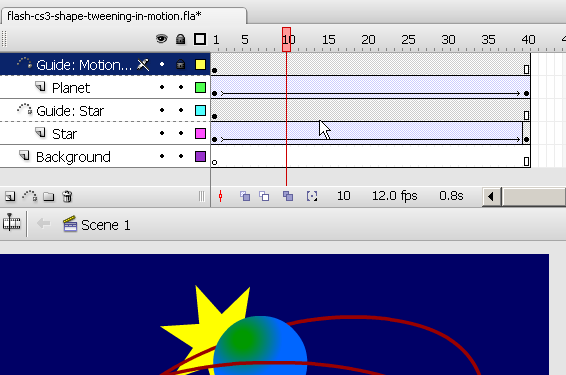Select the flash-cs3-shape-tweening-in-motion.fla tab
The height and width of the screenshot is (375, 566).
pos(104,16)
